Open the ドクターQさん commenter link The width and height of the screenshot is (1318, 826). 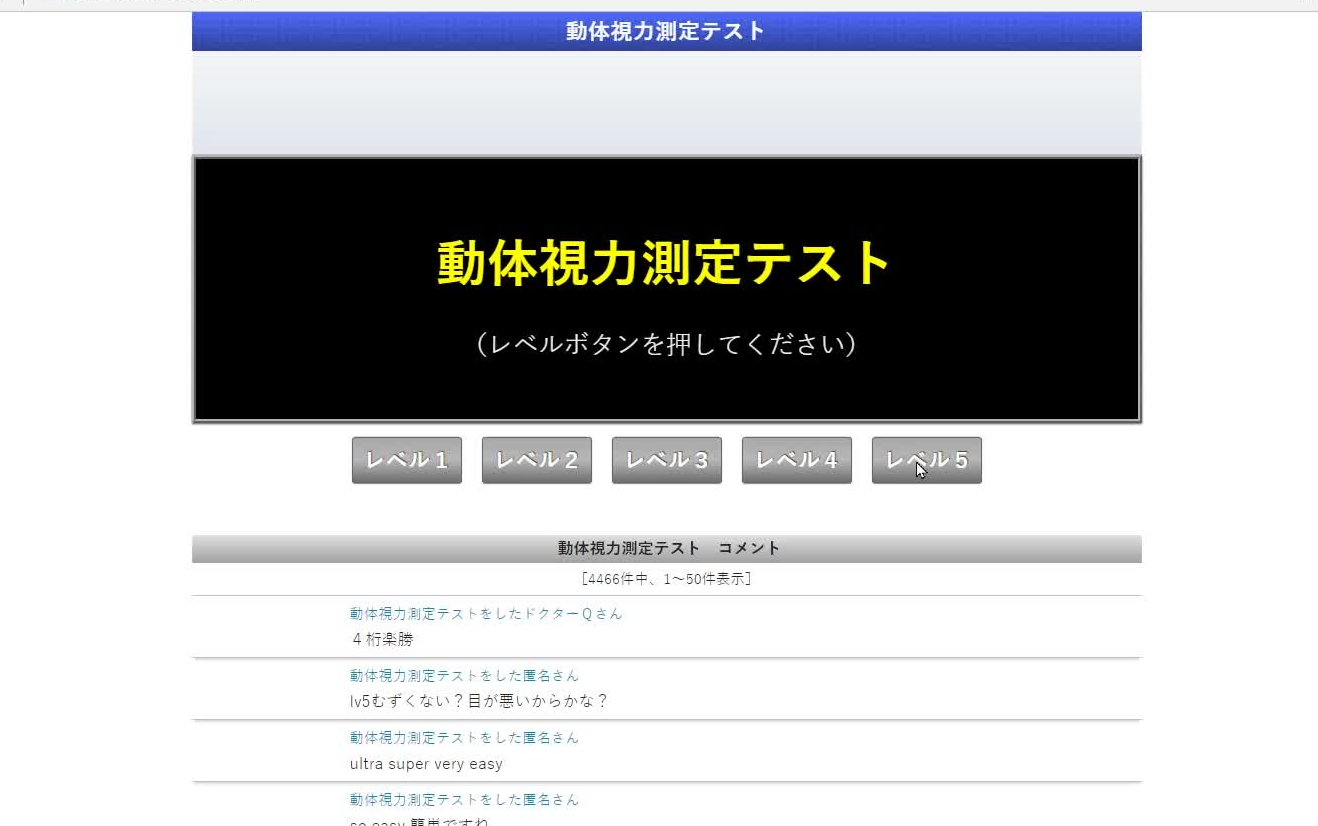click(x=486, y=614)
